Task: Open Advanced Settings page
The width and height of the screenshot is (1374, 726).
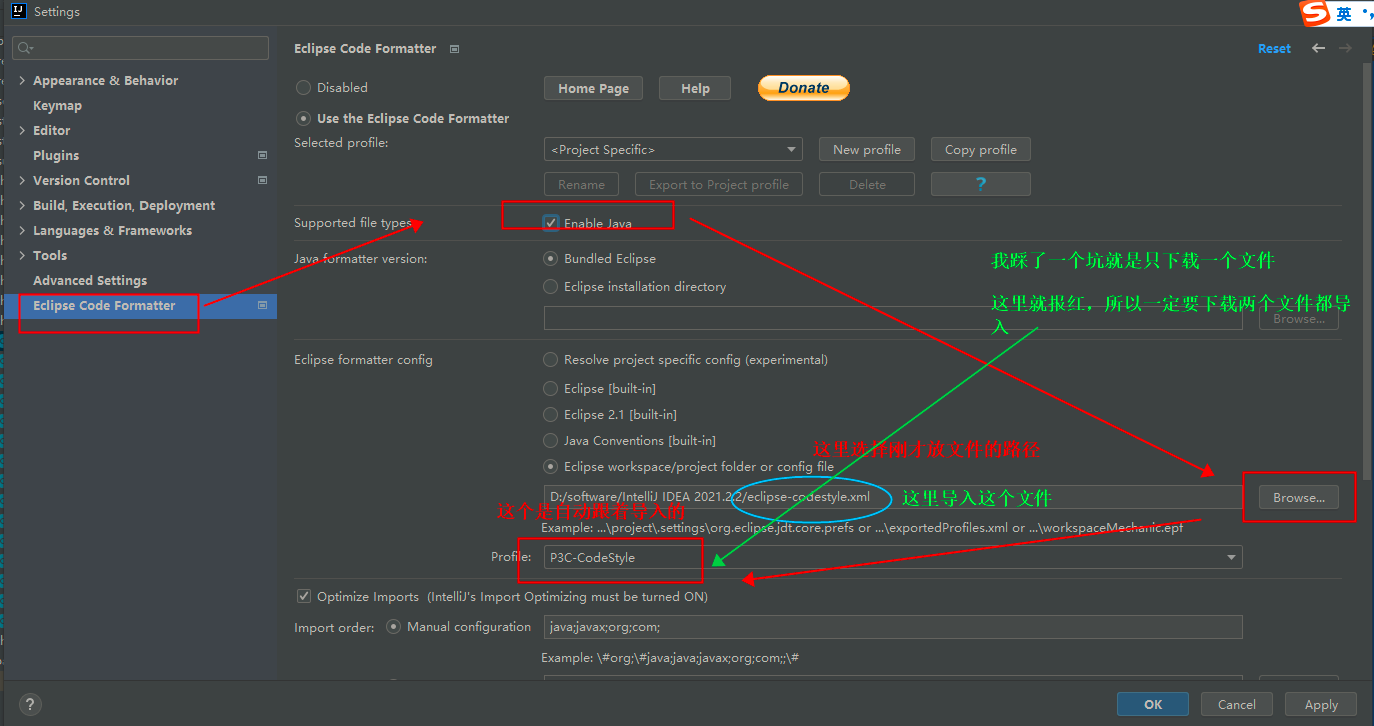Action: coord(90,280)
